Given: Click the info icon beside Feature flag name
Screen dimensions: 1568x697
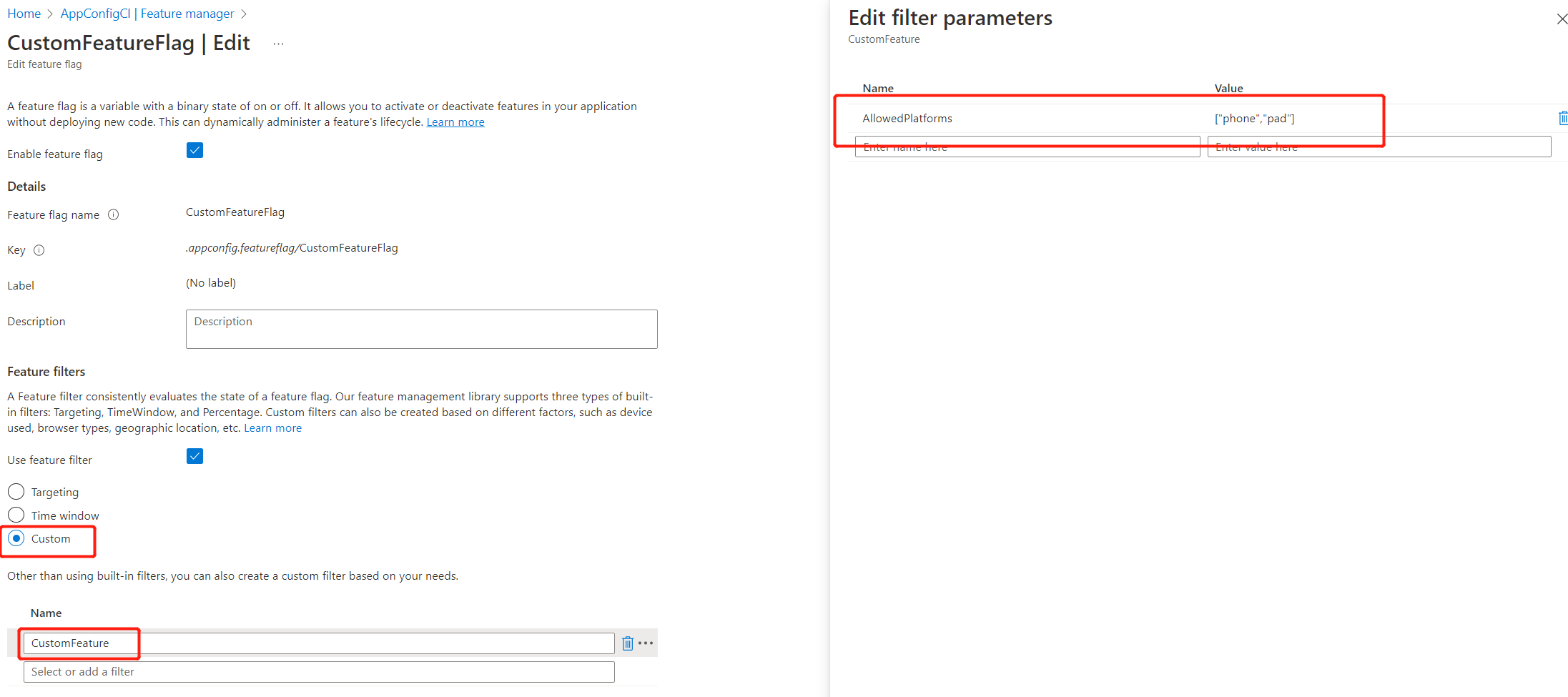Looking at the screenshot, I should coord(113,214).
